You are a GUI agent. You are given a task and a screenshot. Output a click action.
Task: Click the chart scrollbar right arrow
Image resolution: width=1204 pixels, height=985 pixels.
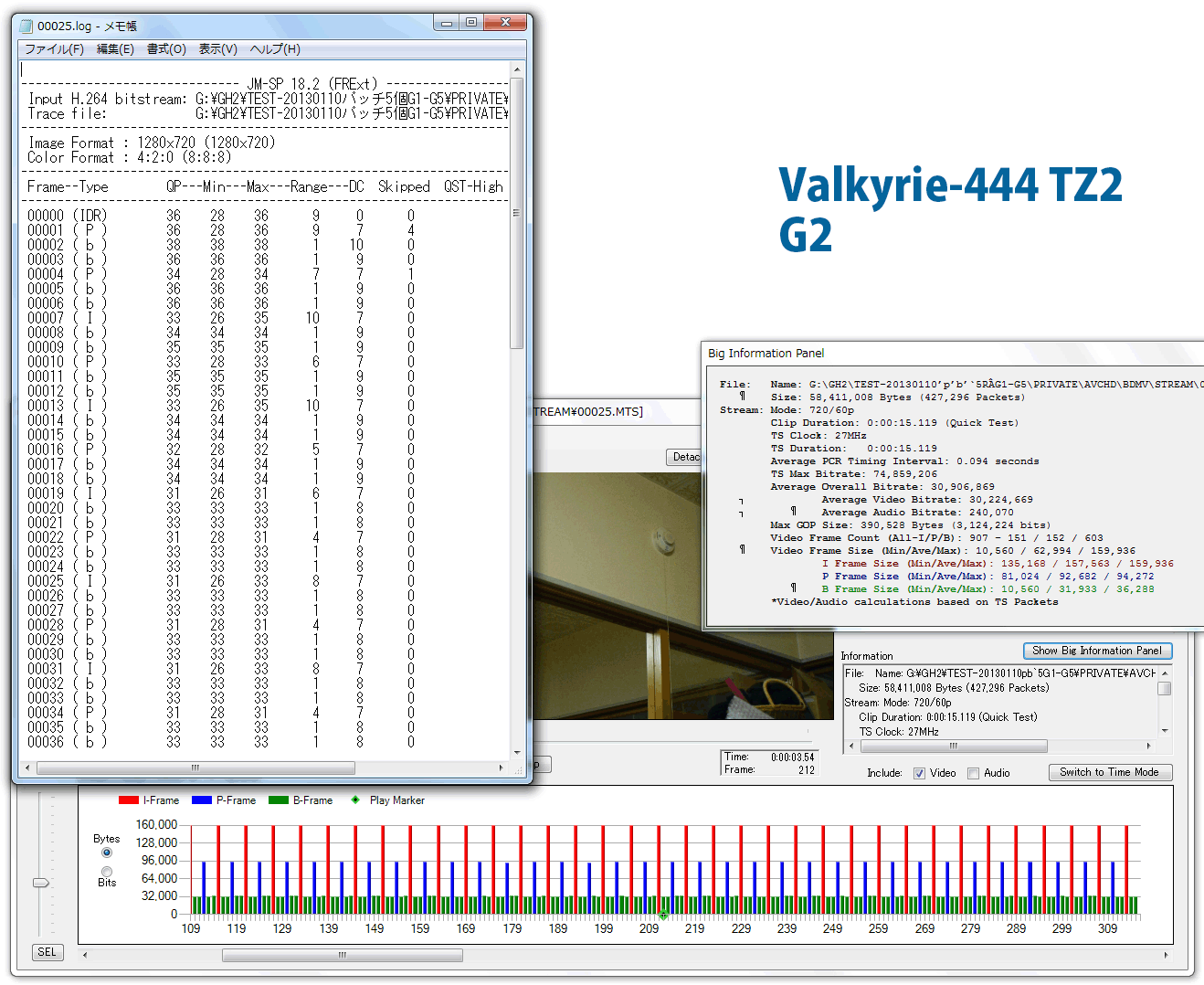coord(1166,955)
